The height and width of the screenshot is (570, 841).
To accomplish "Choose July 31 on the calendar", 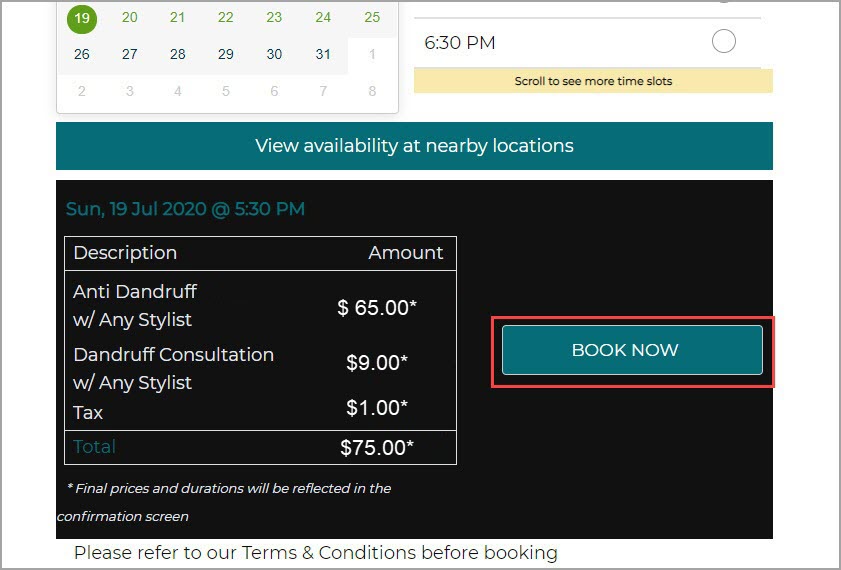I will [323, 54].
